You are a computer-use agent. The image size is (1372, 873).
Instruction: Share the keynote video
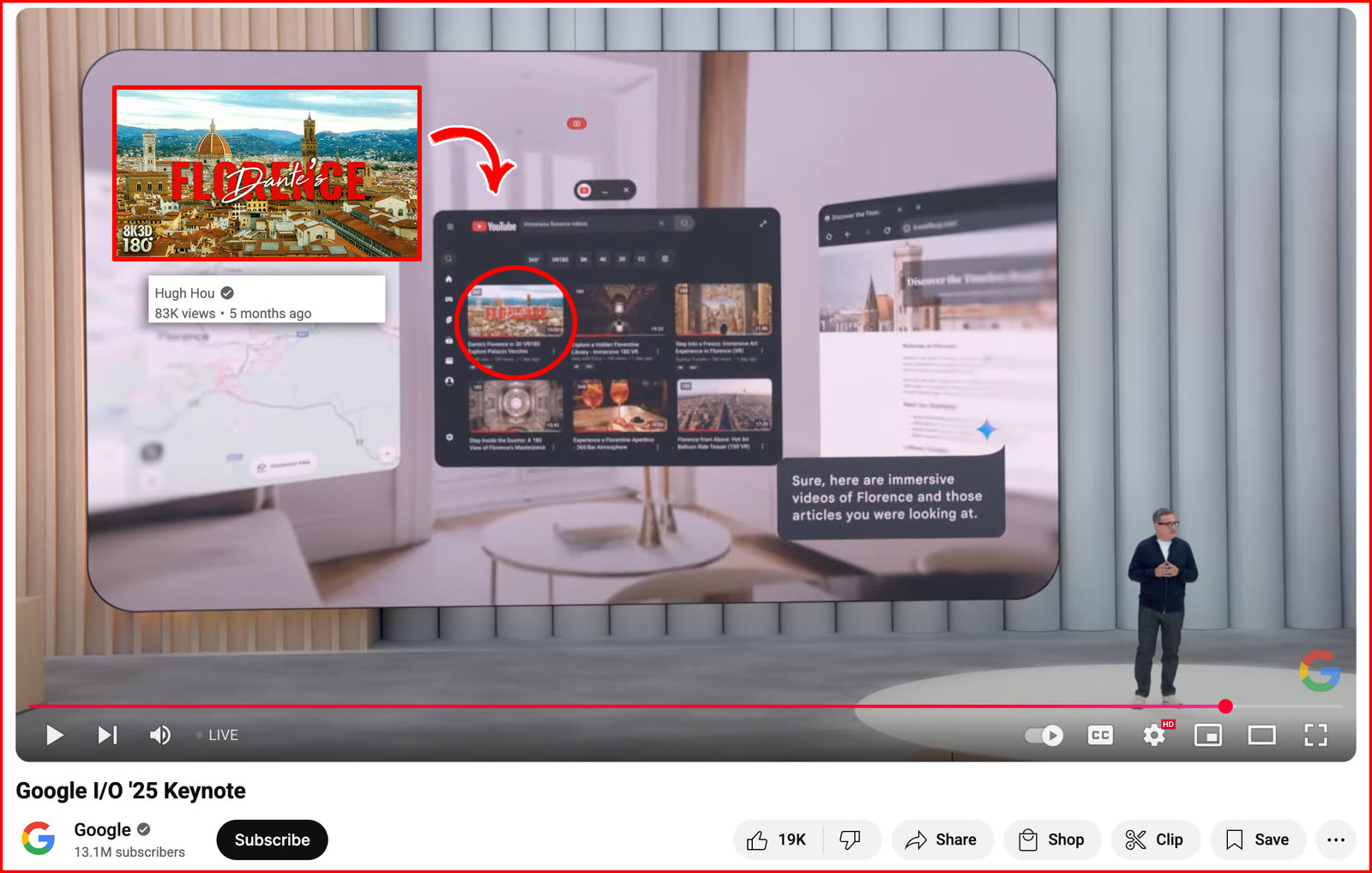coord(942,840)
